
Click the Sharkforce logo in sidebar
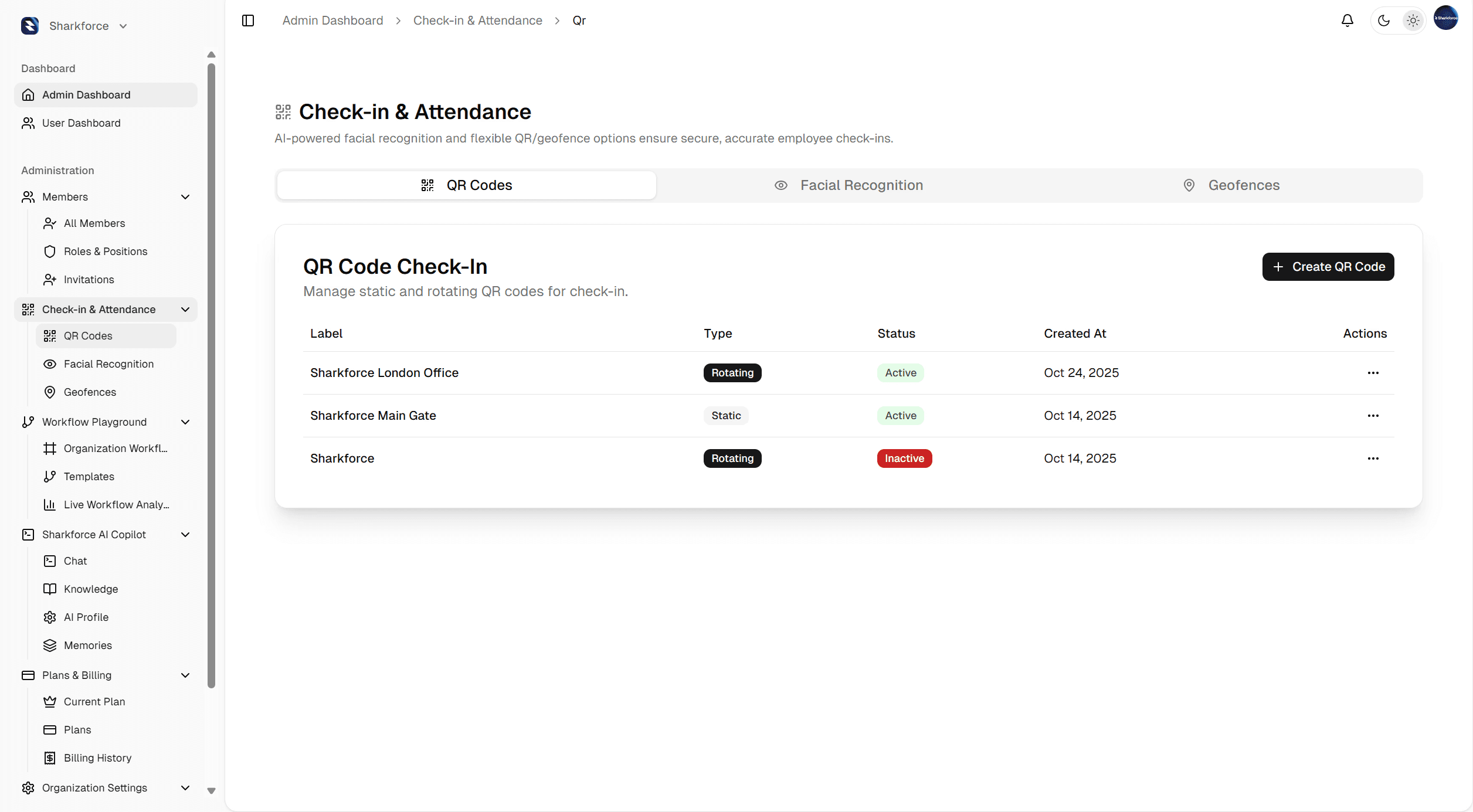tap(30, 26)
